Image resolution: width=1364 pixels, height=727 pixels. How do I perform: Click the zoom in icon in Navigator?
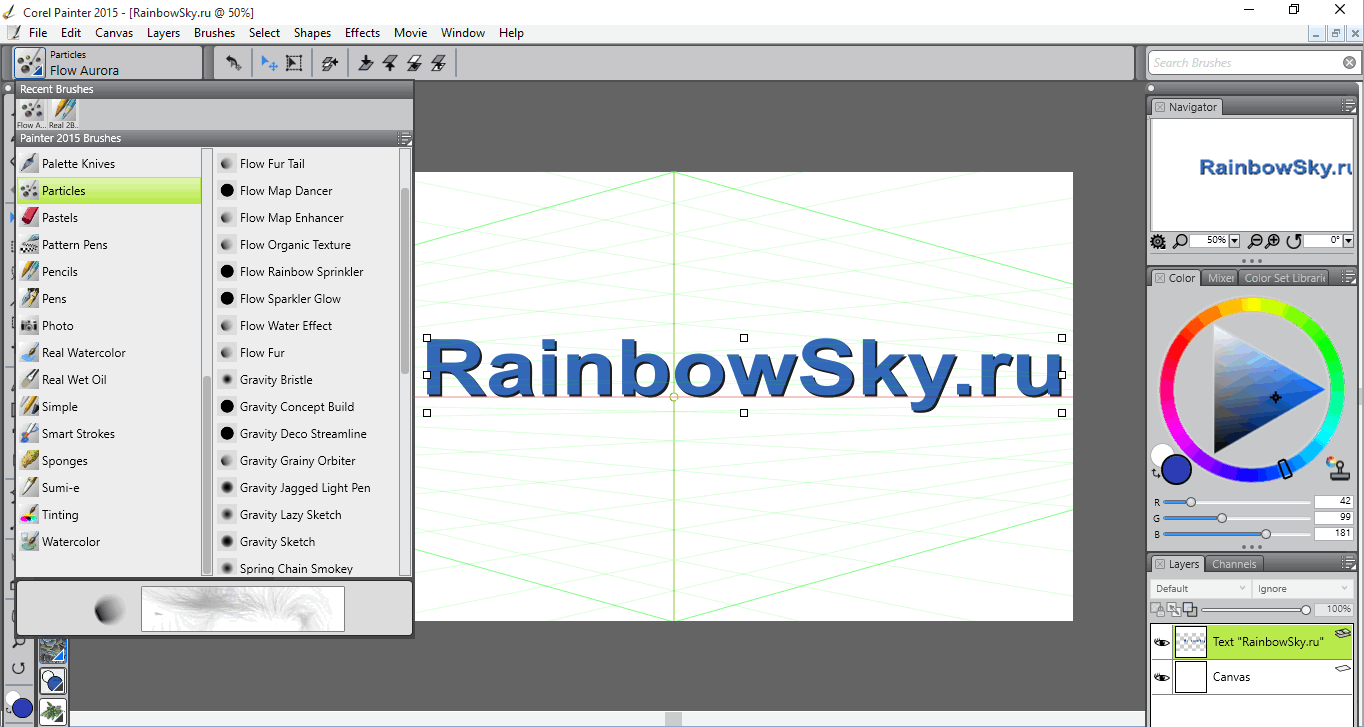coord(1273,241)
